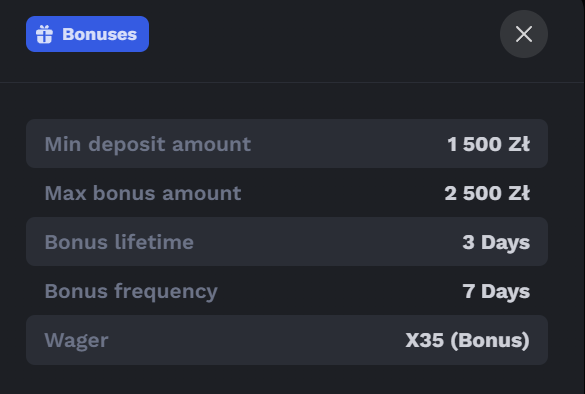Select the Wager label
Image resolution: width=585 pixels, height=394 pixels.
pyautogui.click(x=76, y=341)
